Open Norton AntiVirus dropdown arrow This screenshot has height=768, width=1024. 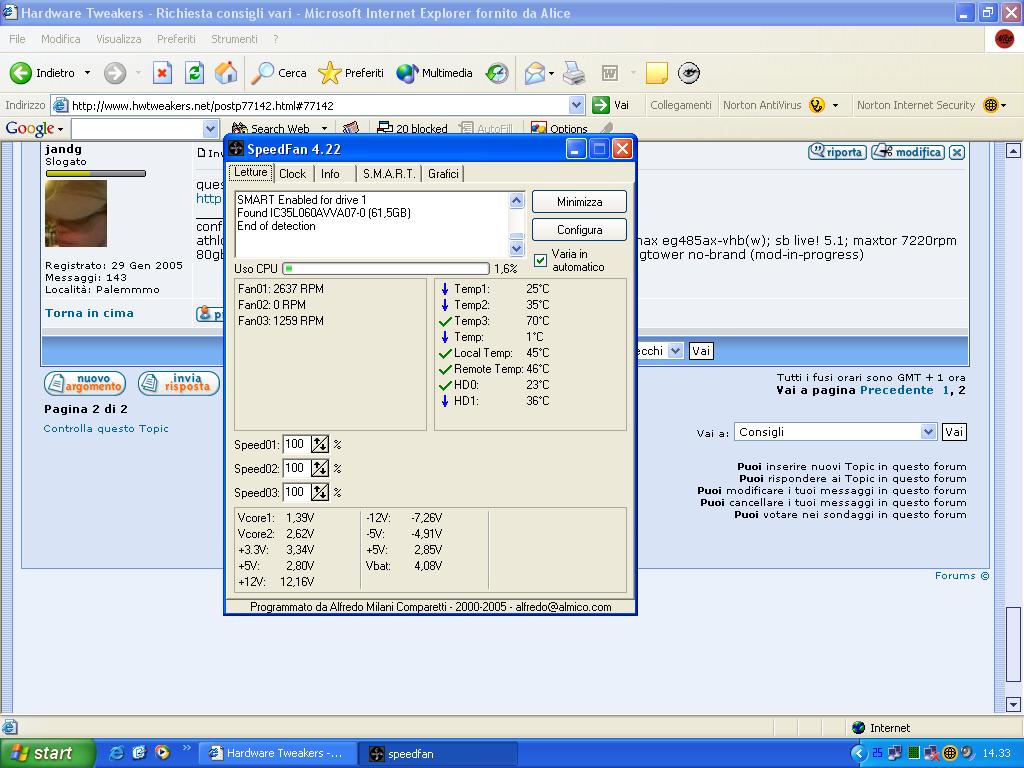tap(835, 105)
